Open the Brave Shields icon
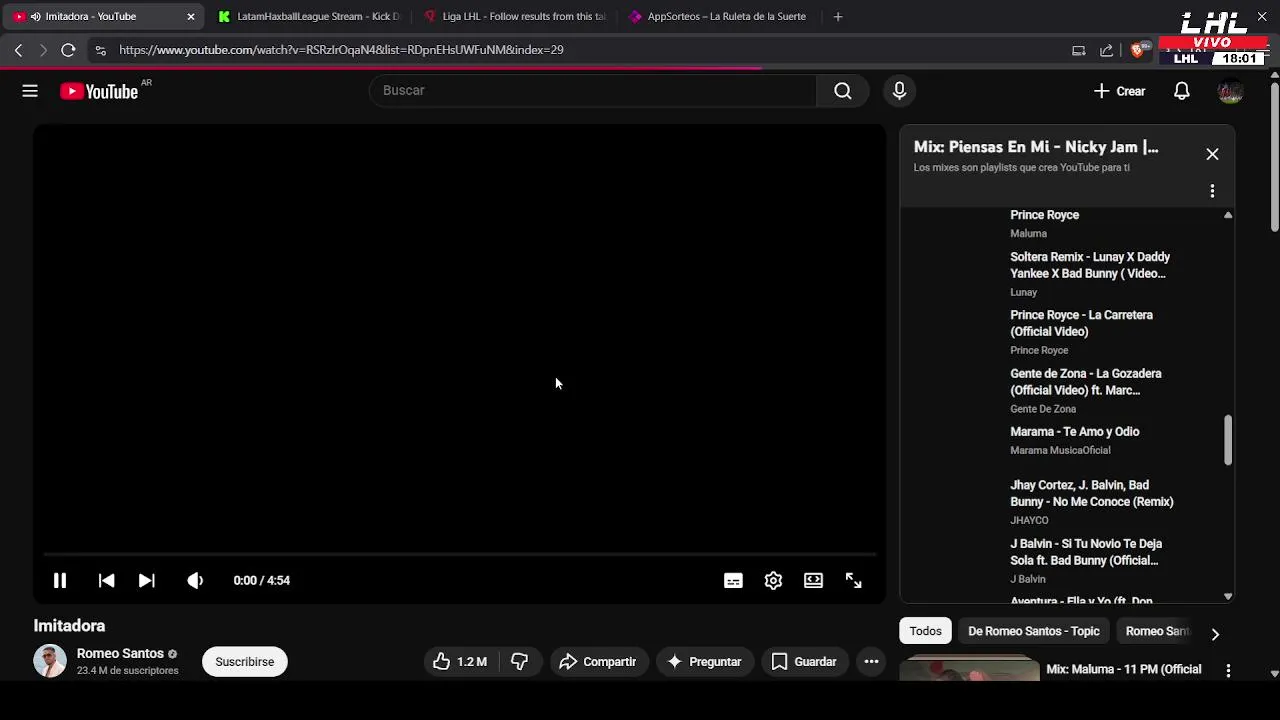 pos(1138,50)
